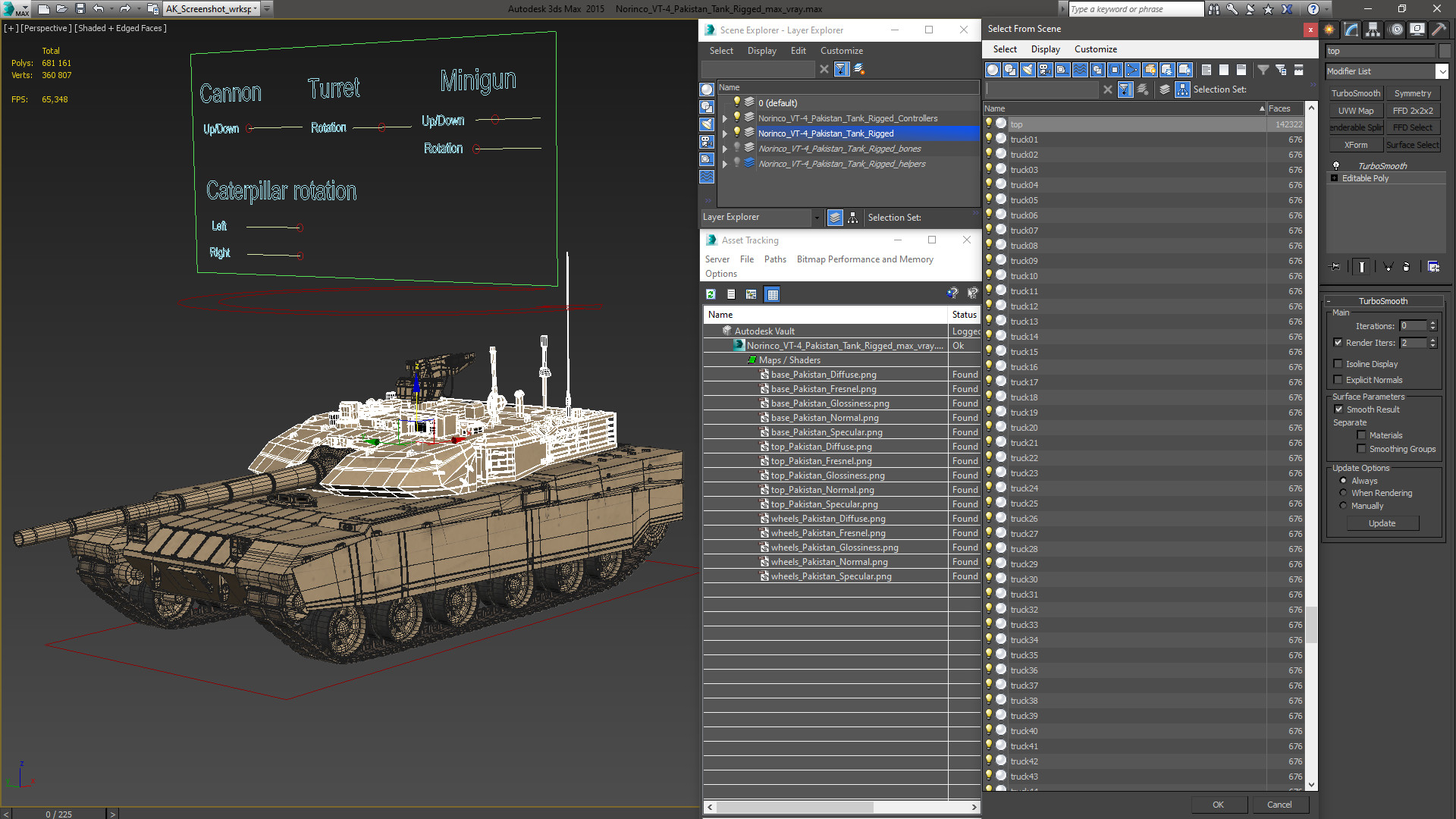Open Bitmap Performance and Memory menu

864,259
